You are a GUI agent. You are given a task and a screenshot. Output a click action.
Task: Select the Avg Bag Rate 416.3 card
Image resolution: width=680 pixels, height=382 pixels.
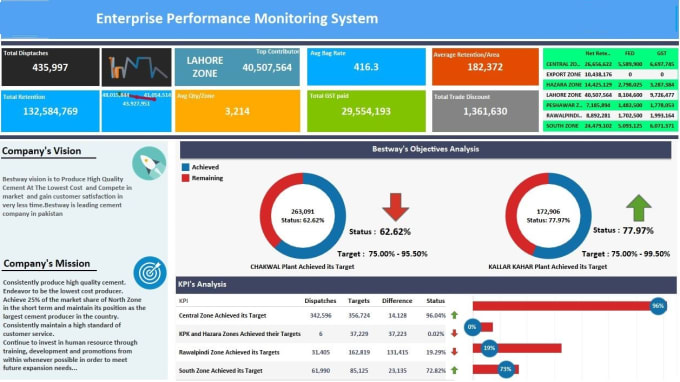366,67
